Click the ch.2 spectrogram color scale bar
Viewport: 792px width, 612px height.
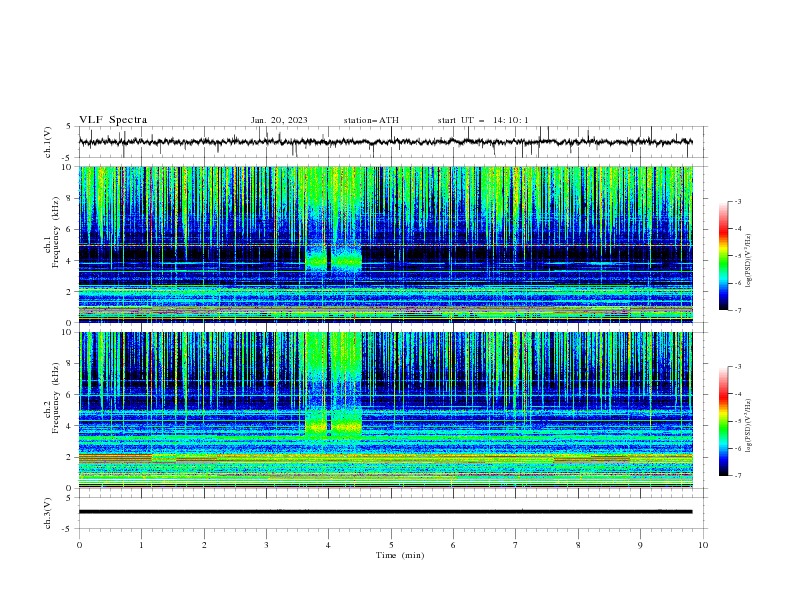pyautogui.click(x=723, y=421)
